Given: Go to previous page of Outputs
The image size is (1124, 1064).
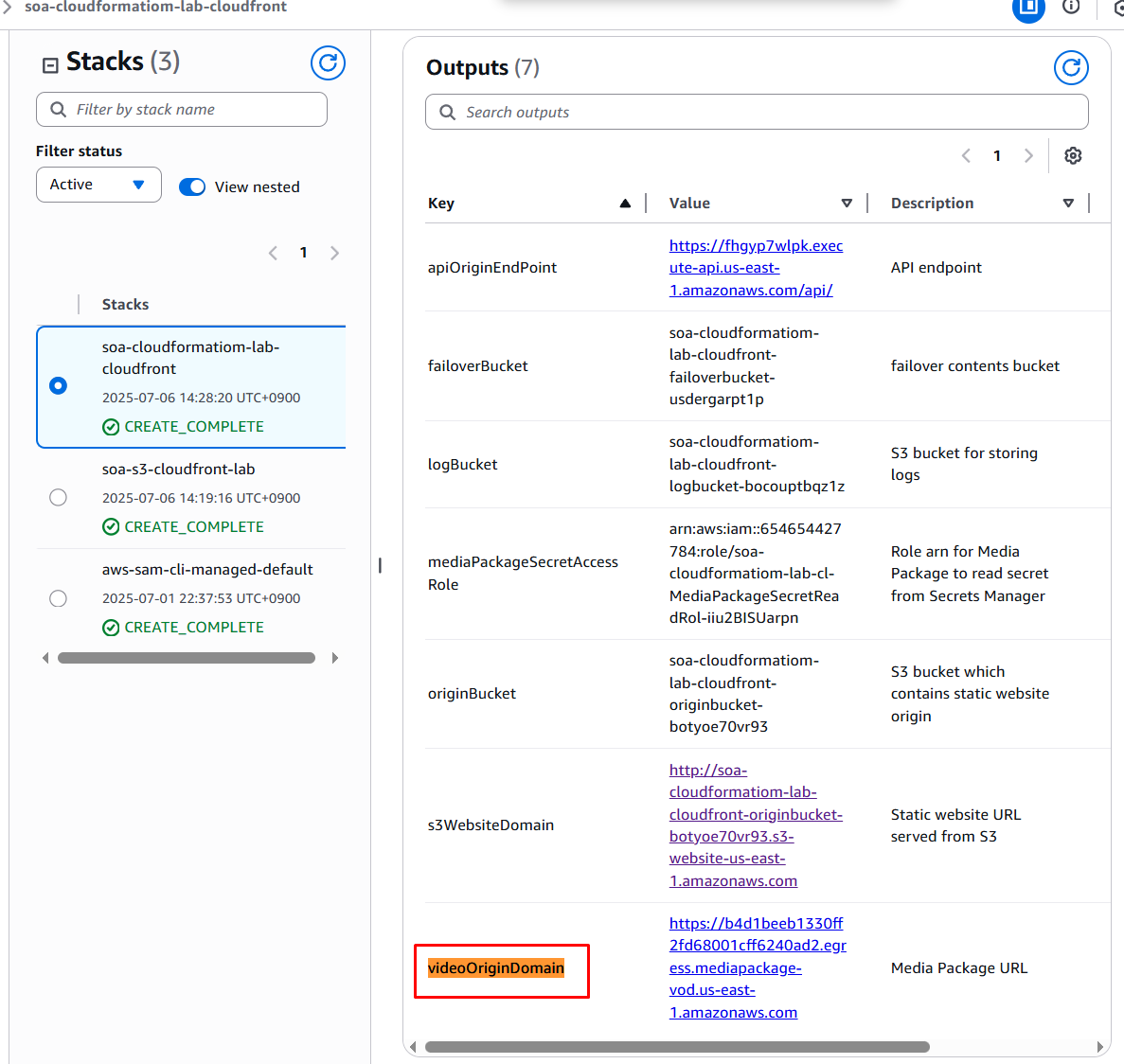Looking at the screenshot, I should (x=966, y=156).
